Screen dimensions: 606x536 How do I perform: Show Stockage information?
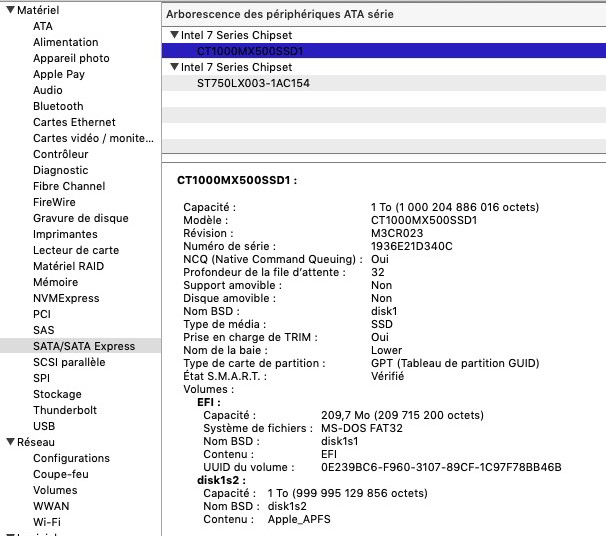click(x=57, y=394)
